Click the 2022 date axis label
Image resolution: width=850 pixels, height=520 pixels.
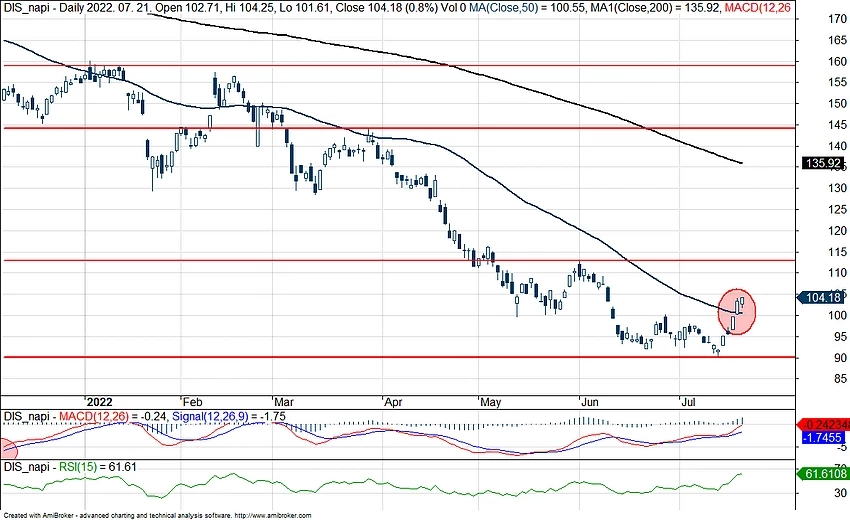click(x=100, y=402)
